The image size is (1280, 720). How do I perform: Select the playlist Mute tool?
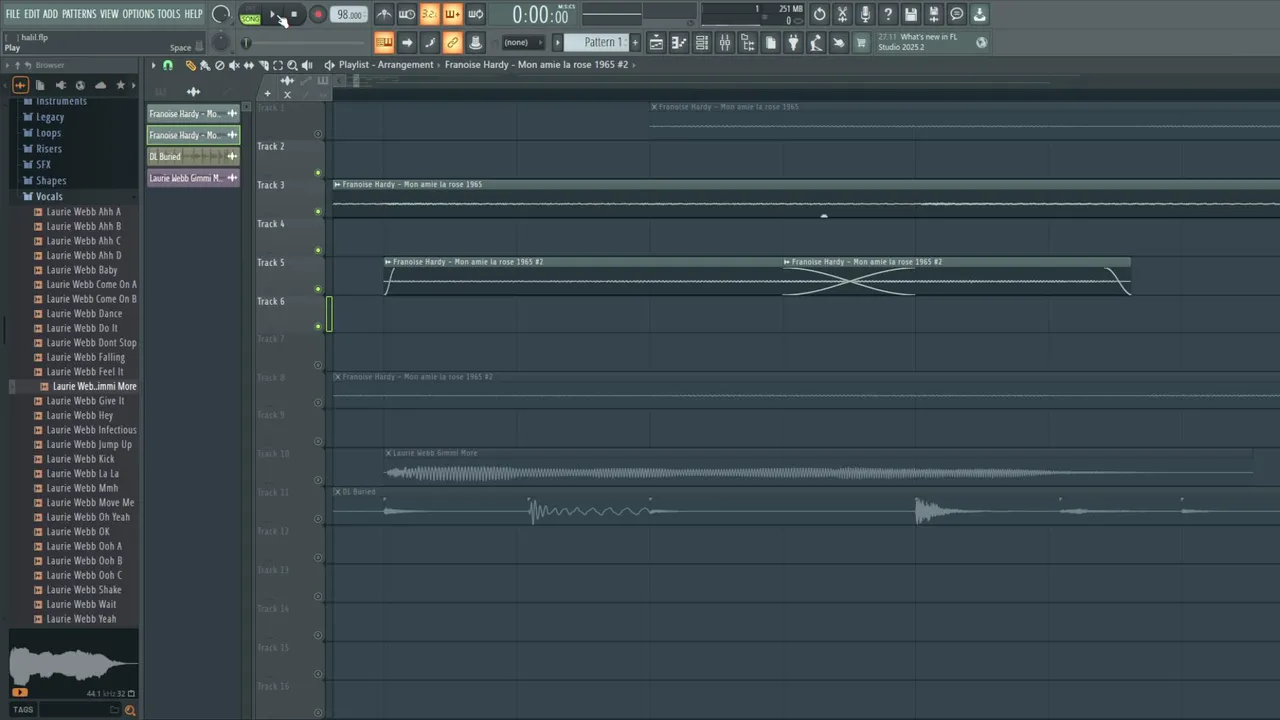(234, 65)
